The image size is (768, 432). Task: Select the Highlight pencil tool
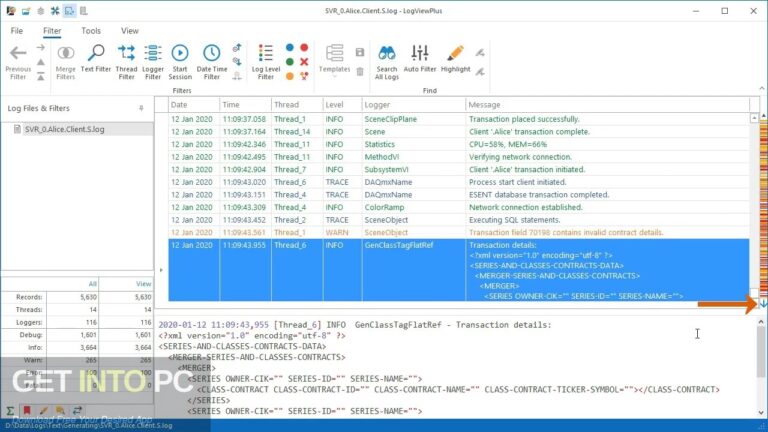(455, 58)
